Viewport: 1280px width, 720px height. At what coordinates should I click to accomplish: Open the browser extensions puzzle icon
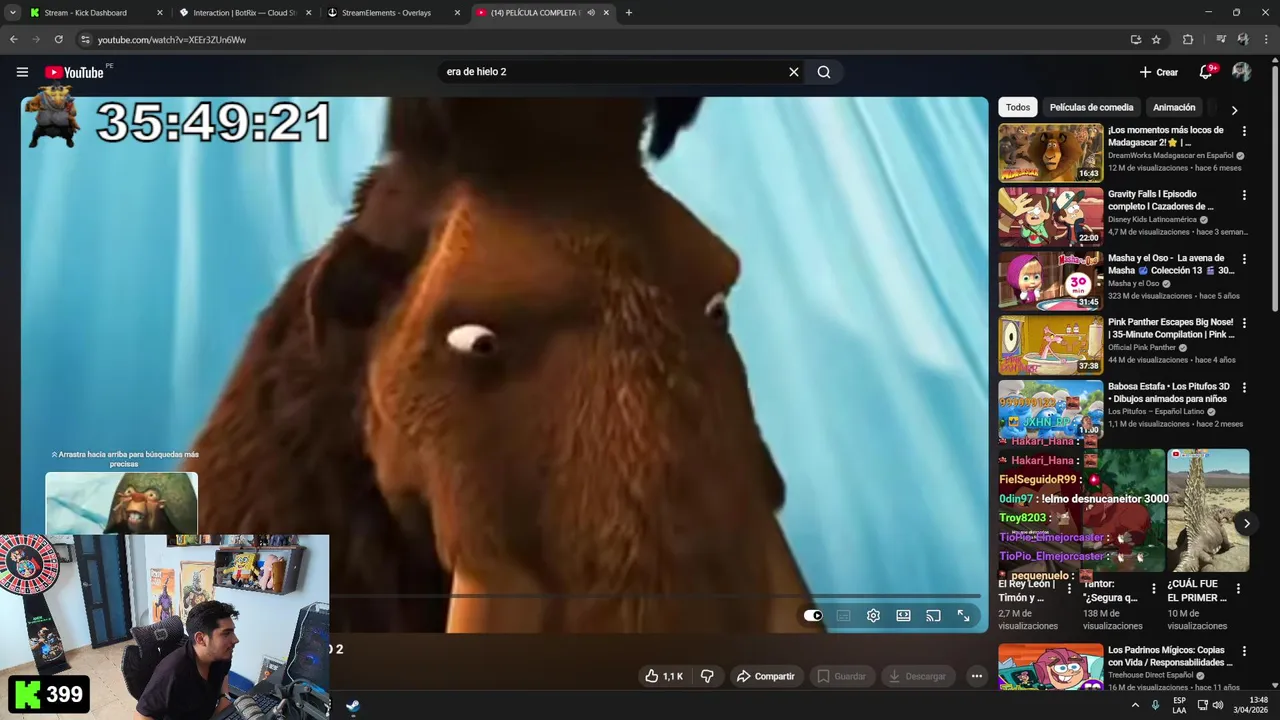click(x=1188, y=40)
